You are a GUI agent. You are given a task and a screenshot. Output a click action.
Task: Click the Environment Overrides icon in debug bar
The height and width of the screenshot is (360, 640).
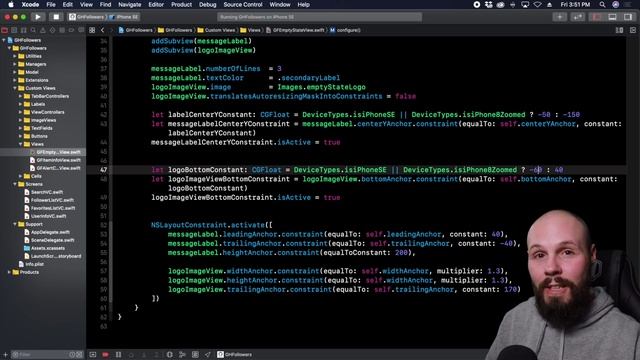[x=195, y=354]
